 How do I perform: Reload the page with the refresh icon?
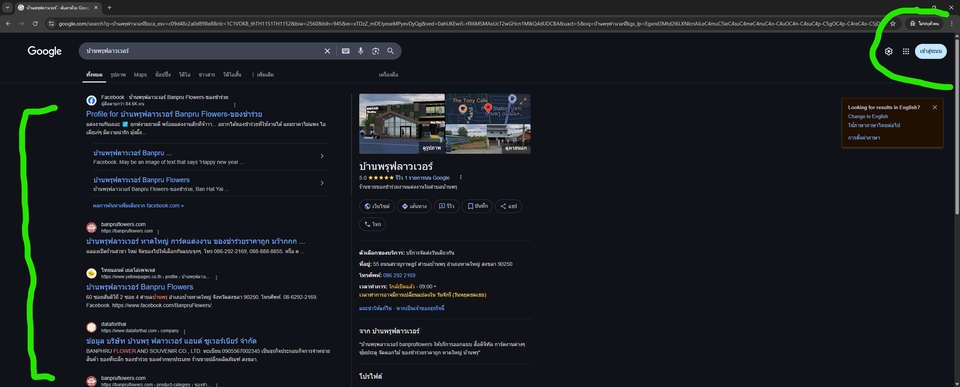pos(35,23)
